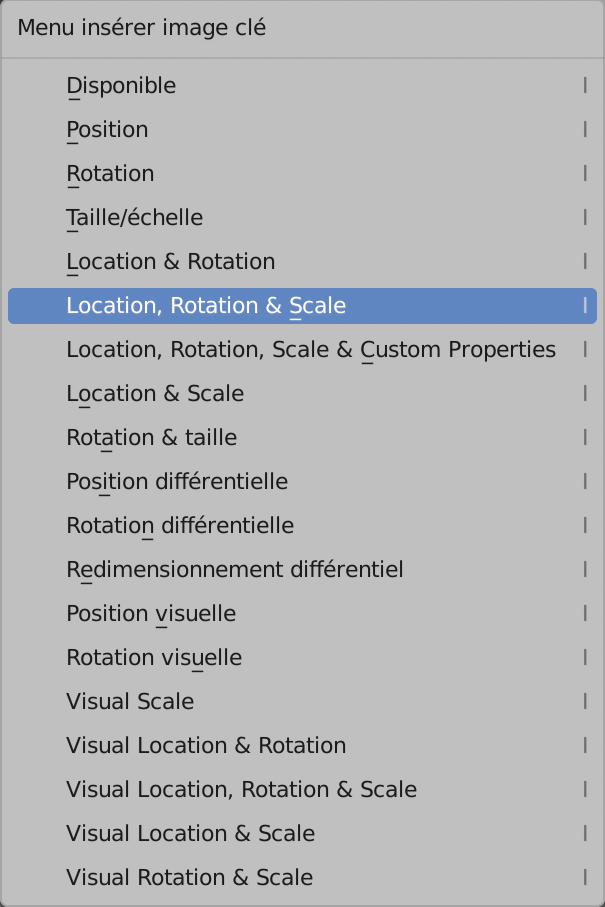Choose Redimensionnement différentiel option
Image resolution: width=605 pixels, height=907 pixels.
pyautogui.click(x=234, y=570)
